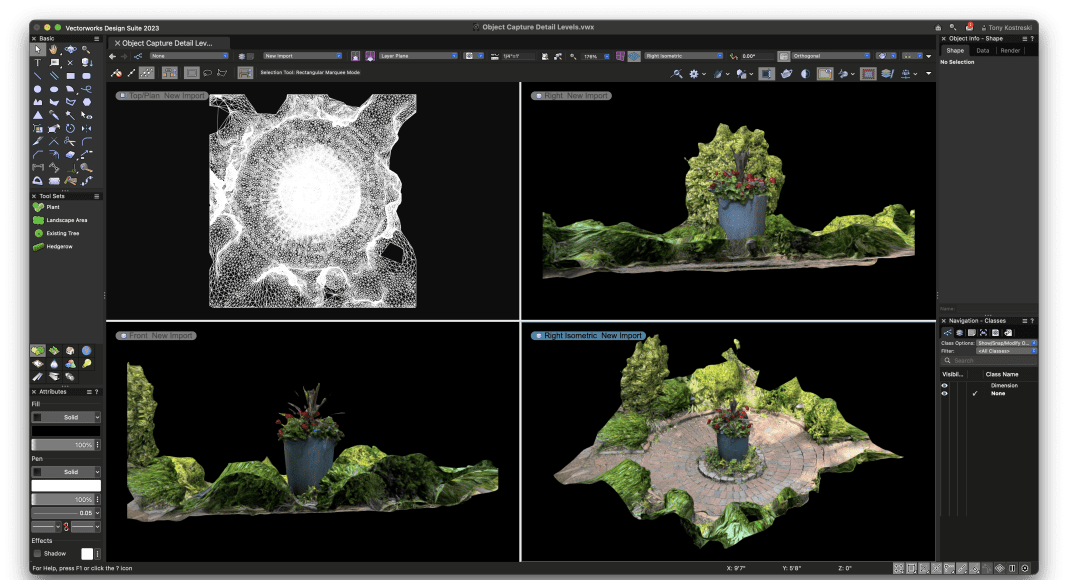Image resolution: width=1068 pixels, height=580 pixels.
Task: Click the Front New Import view label
Action: click(x=155, y=336)
